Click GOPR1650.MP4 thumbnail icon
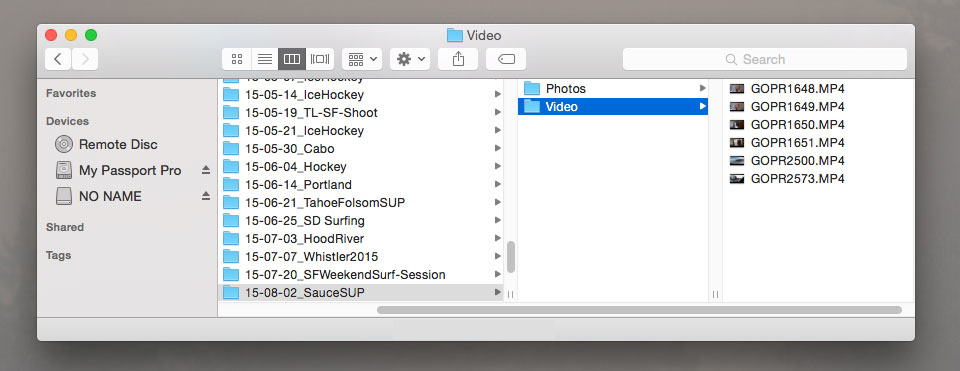Screen dimensions: 960x371 tap(737, 125)
